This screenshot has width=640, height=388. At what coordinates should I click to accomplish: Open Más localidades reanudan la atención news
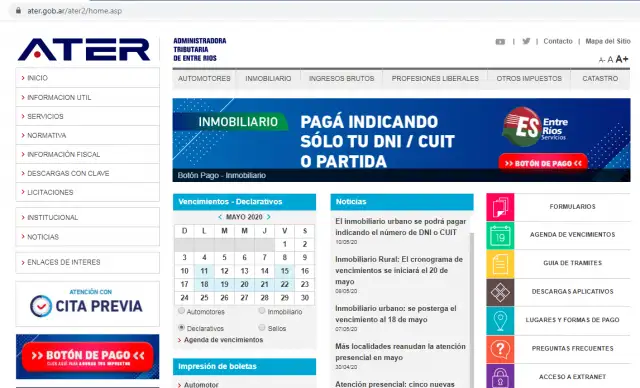click(400, 352)
